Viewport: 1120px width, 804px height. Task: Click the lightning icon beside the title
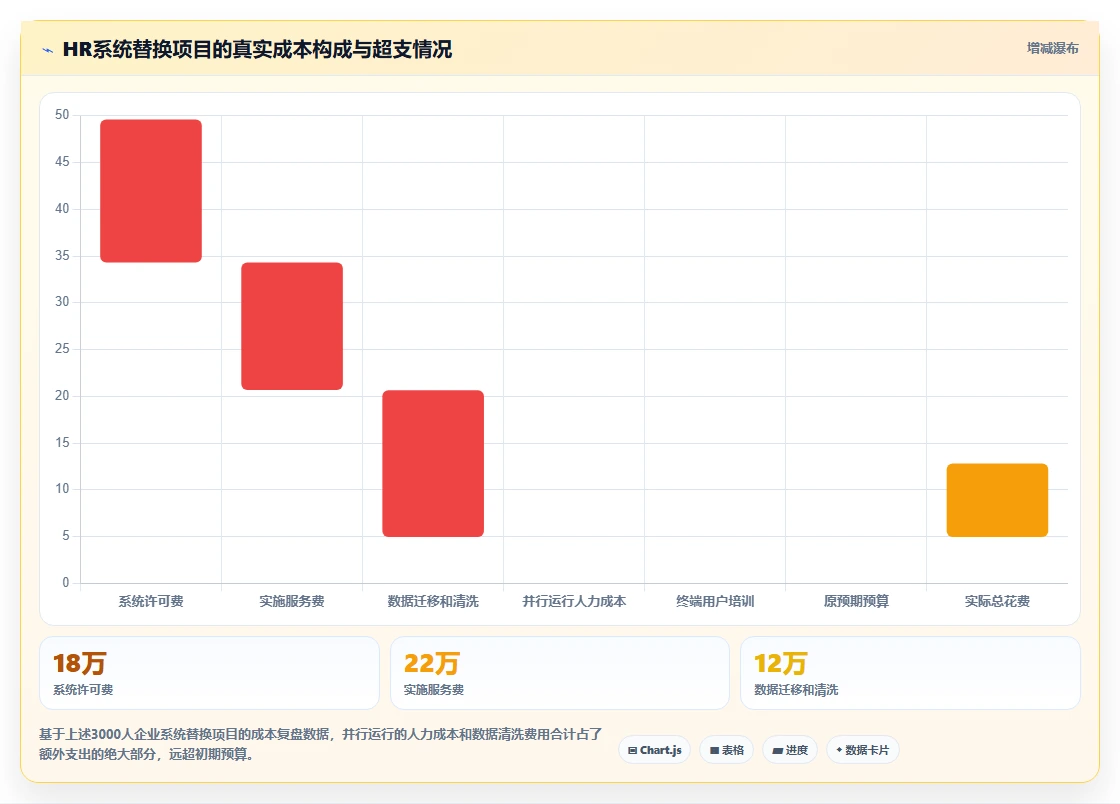tap(48, 50)
